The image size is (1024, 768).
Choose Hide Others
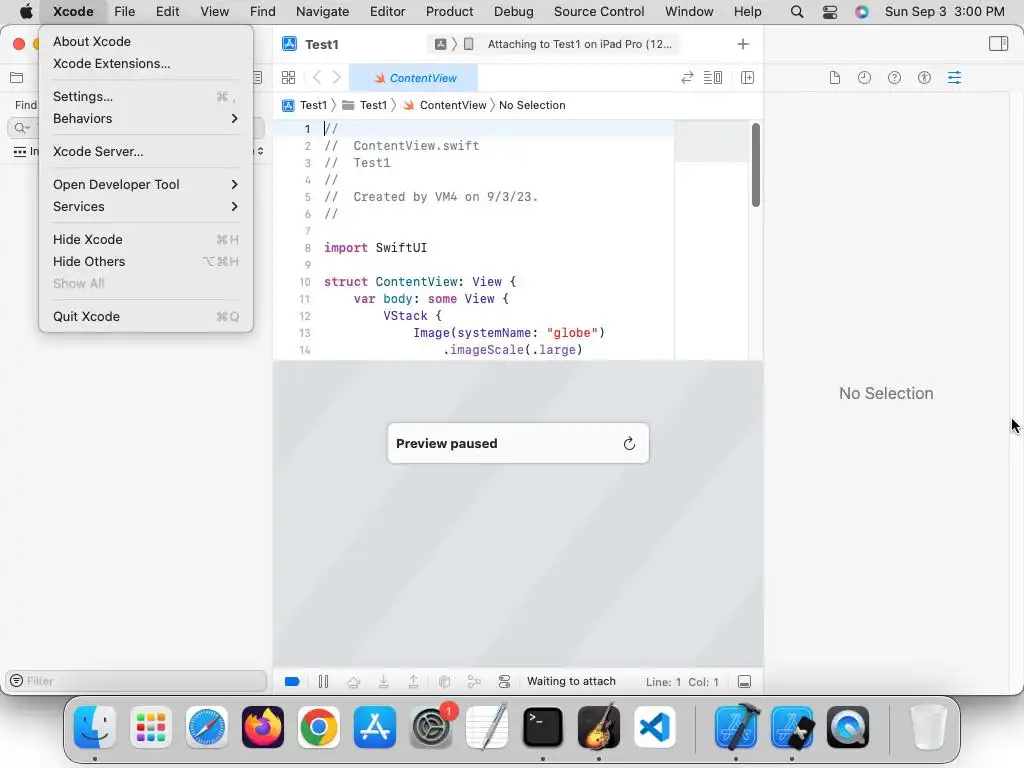coord(146,261)
